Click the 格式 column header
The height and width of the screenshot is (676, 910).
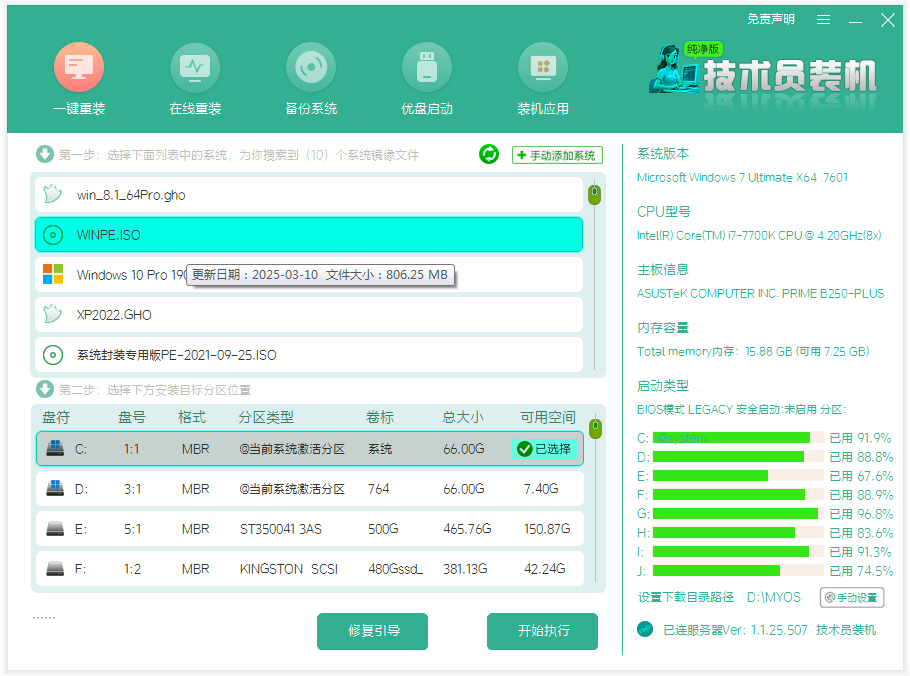[192, 417]
